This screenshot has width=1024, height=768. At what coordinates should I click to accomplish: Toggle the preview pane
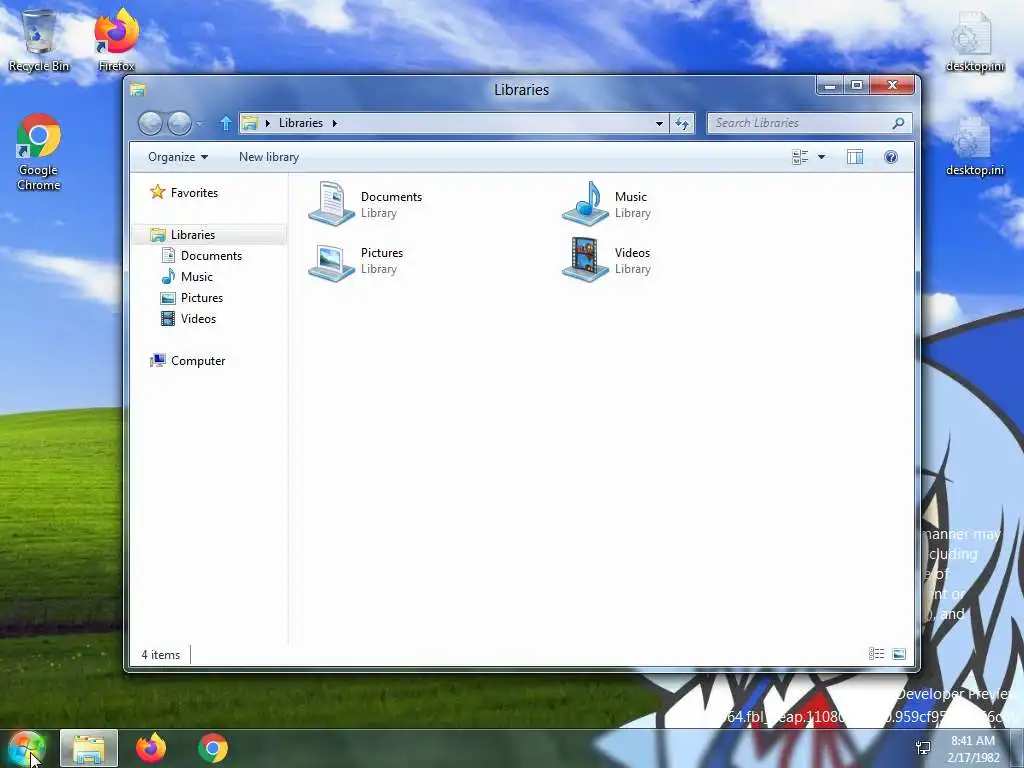click(x=855, y=157)
